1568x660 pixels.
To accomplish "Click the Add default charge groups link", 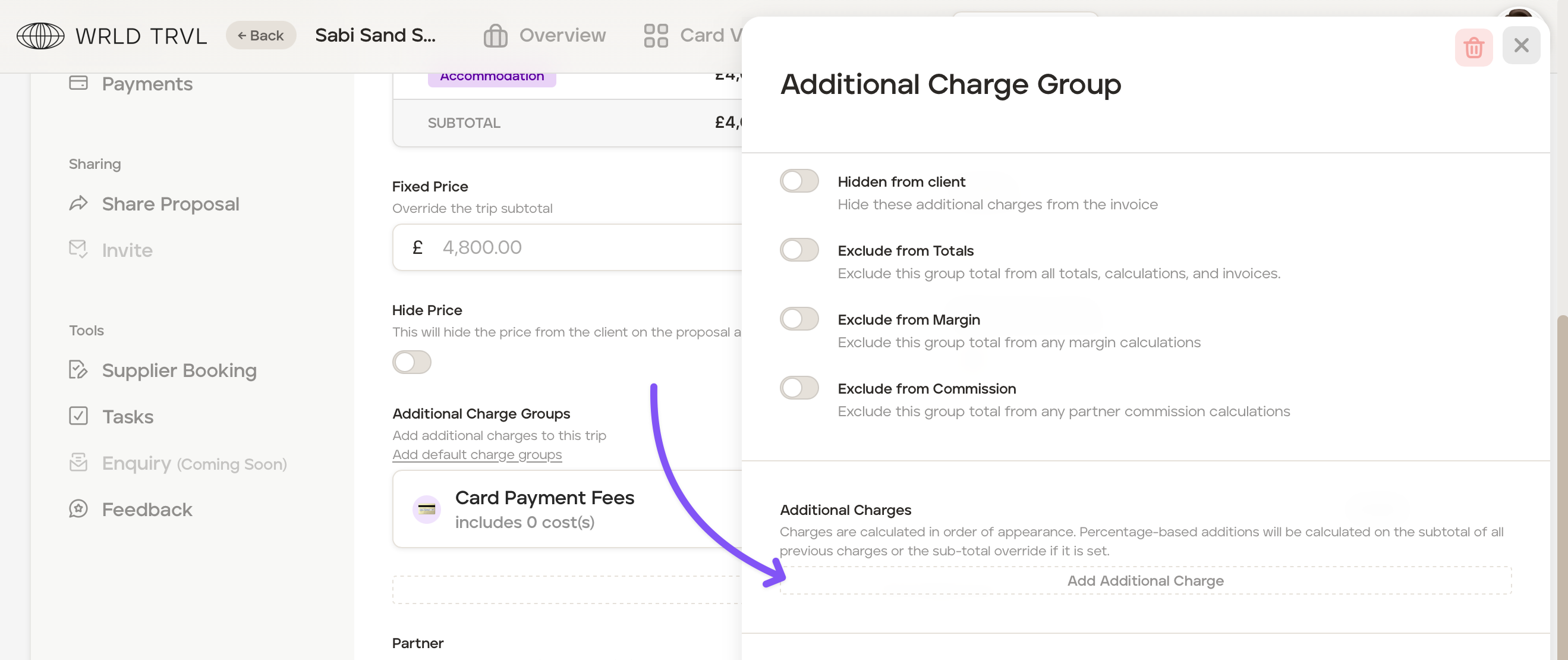I will click(x=477, y=455).
